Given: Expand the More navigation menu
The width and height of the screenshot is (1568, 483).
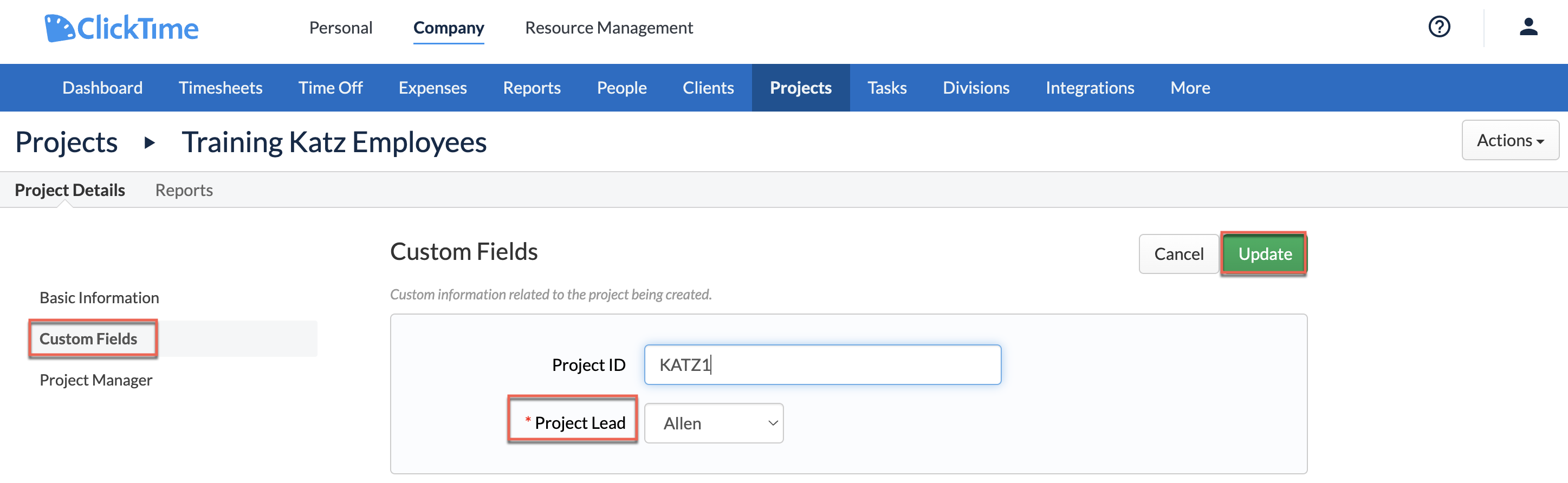Looking at the screenshot, I should coord(1190,88).
